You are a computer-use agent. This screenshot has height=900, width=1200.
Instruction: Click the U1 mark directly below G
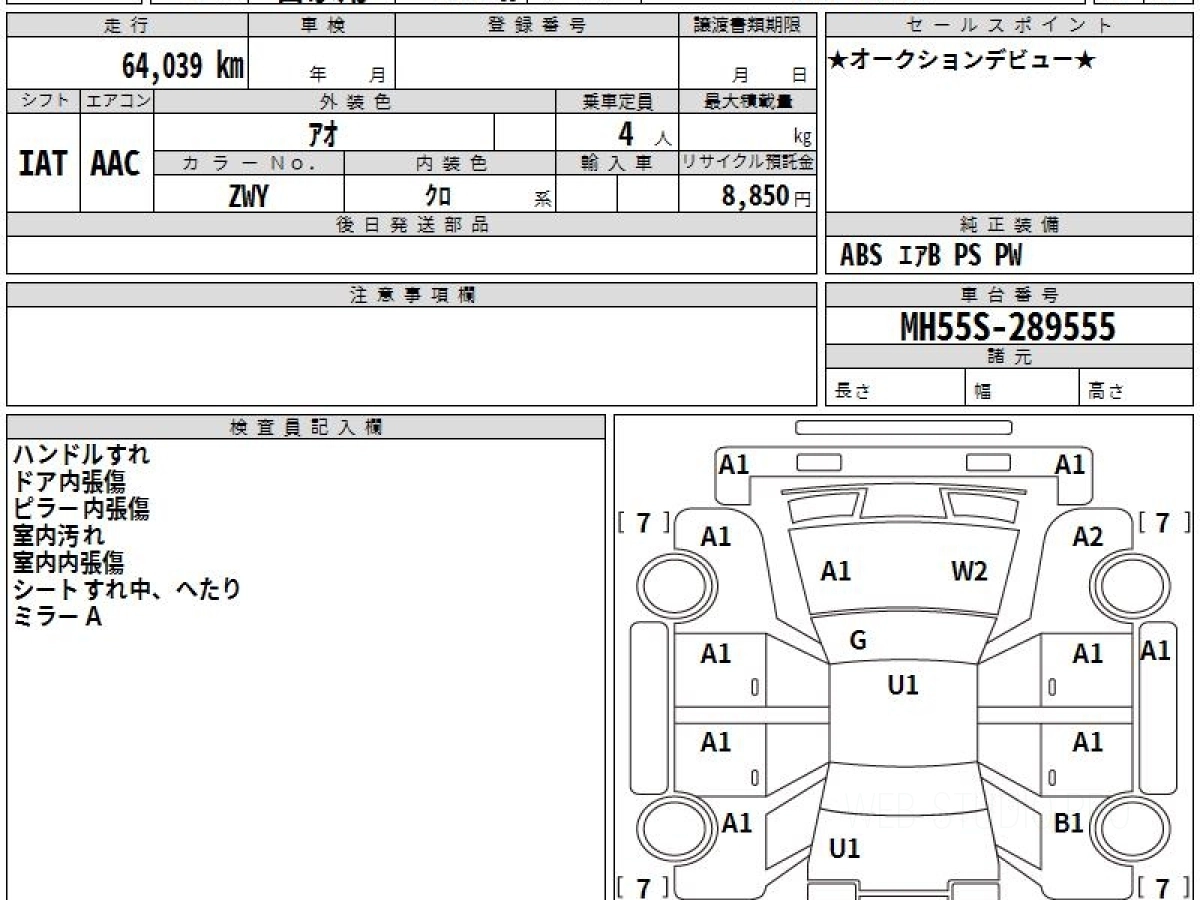903,685
